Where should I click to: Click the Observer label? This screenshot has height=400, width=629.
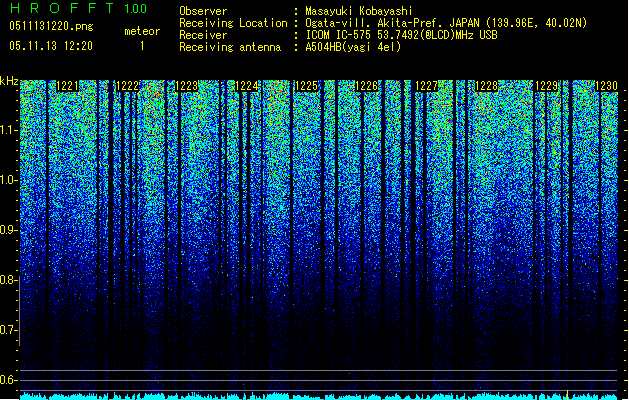click(x=203, y=11)
